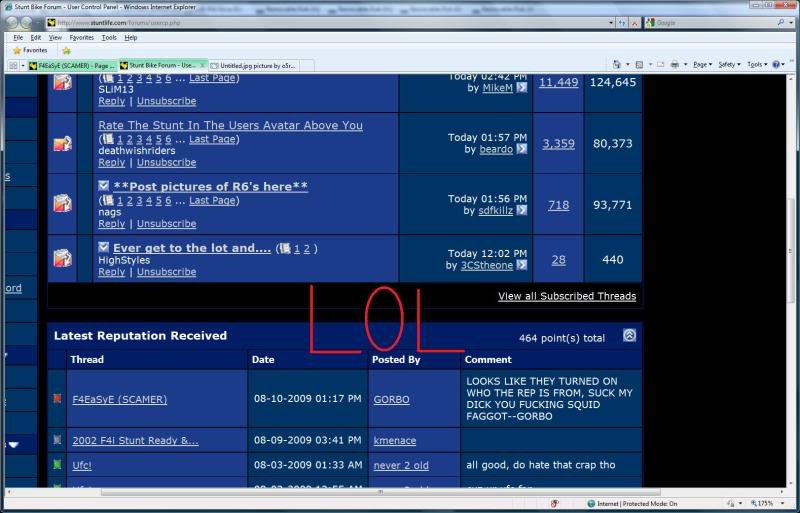Open the tab list dropdown arrow
This screenshot has width=800, height=513.
(x=23, y=66)
